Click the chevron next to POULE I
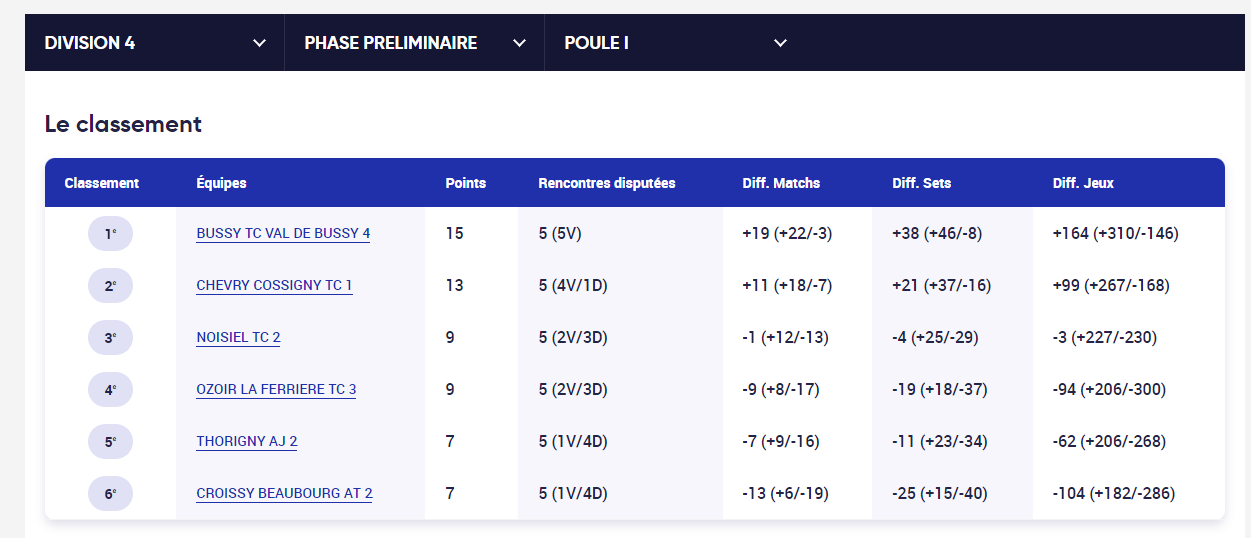Screen dimensions: 1251x538 (780, 43)
